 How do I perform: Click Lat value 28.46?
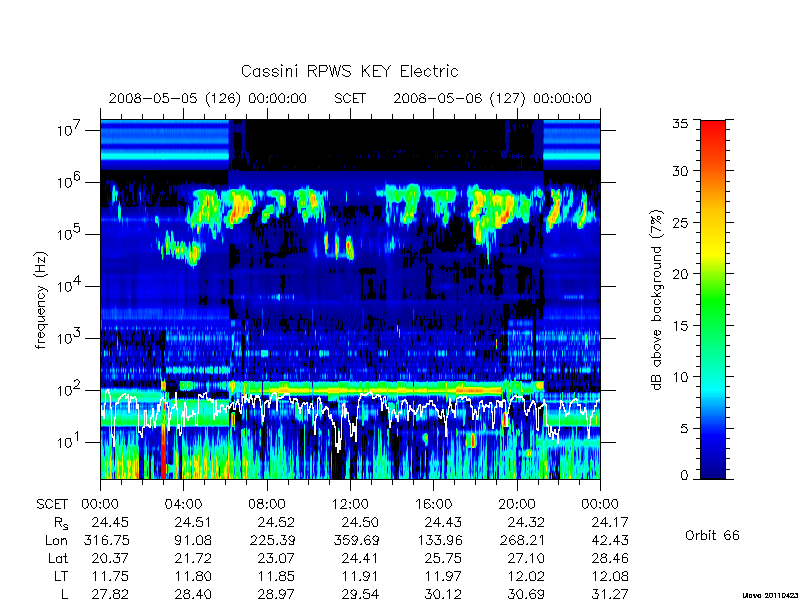coord(609,559)
